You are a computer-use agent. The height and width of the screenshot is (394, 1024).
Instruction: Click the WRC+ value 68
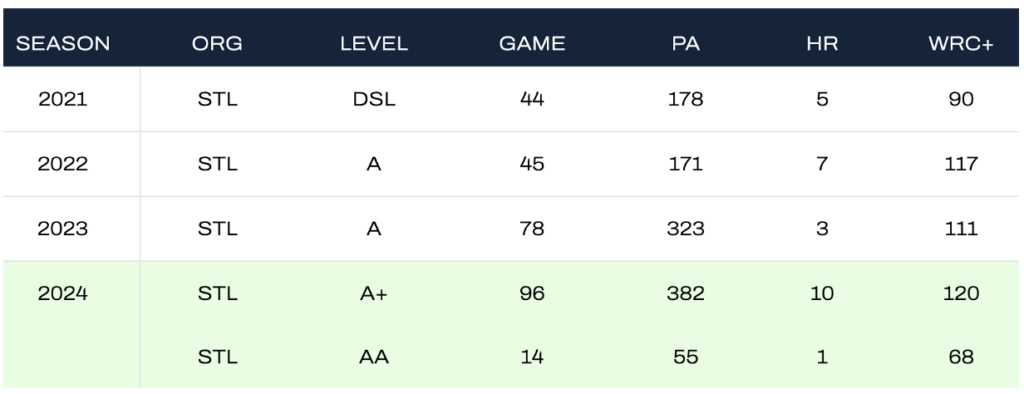961,357
